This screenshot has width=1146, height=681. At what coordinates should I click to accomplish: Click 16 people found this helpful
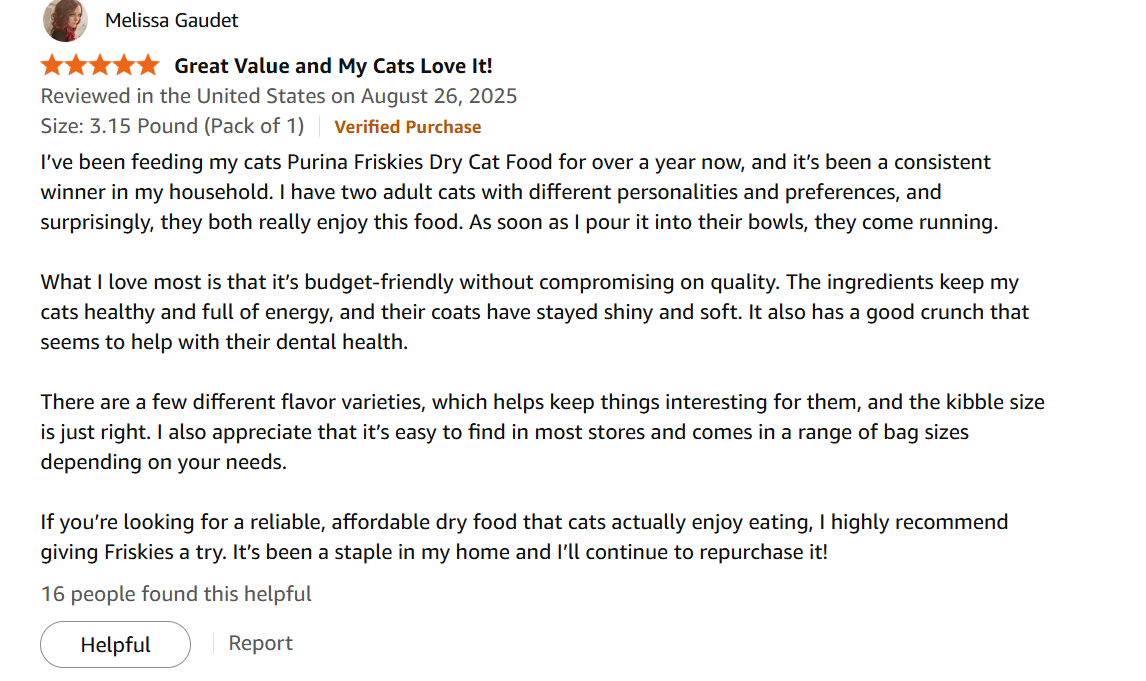click(175, 593)
